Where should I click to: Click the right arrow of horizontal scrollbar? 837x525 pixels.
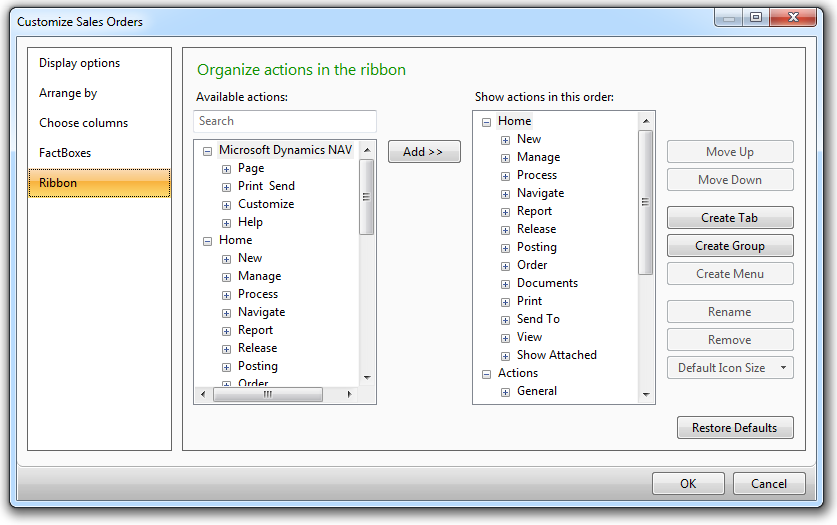349,394
